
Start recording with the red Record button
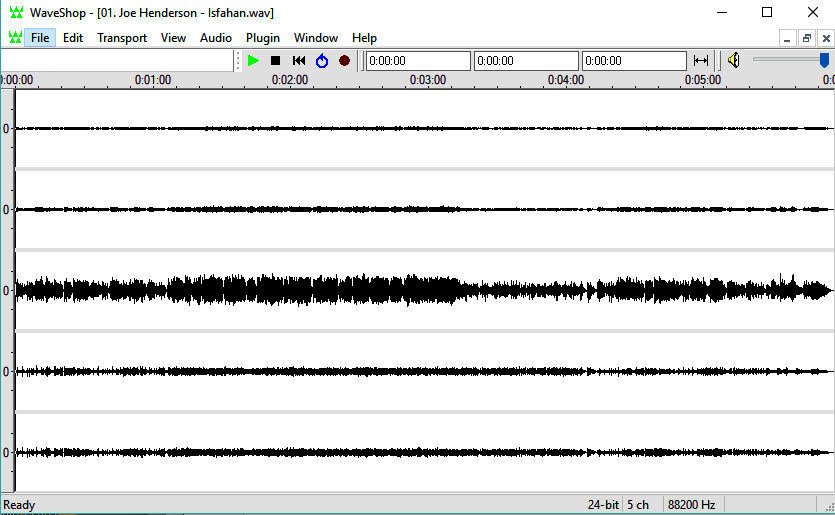coord(345,61)
